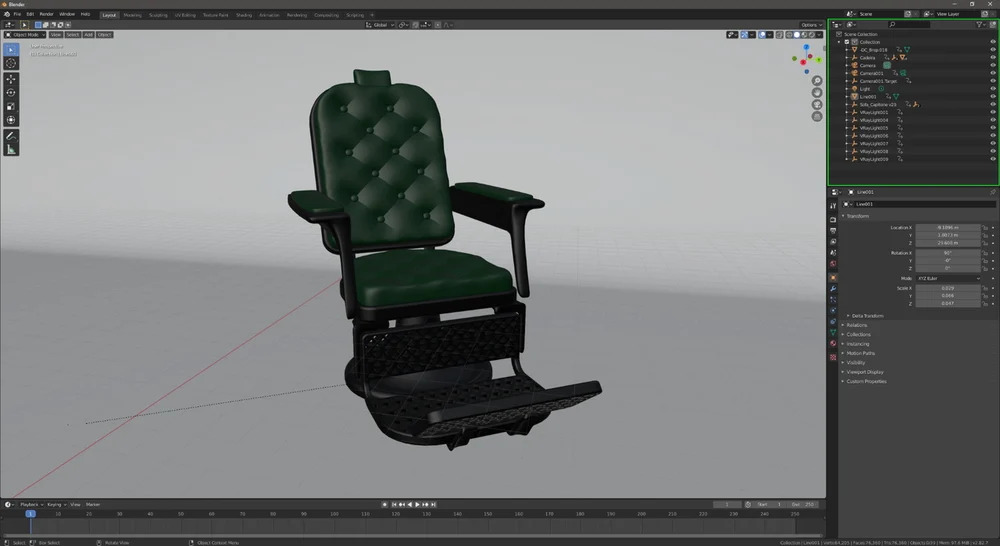
Task: Toggle lock for Scale Z
Action: (x=985, y=304)
